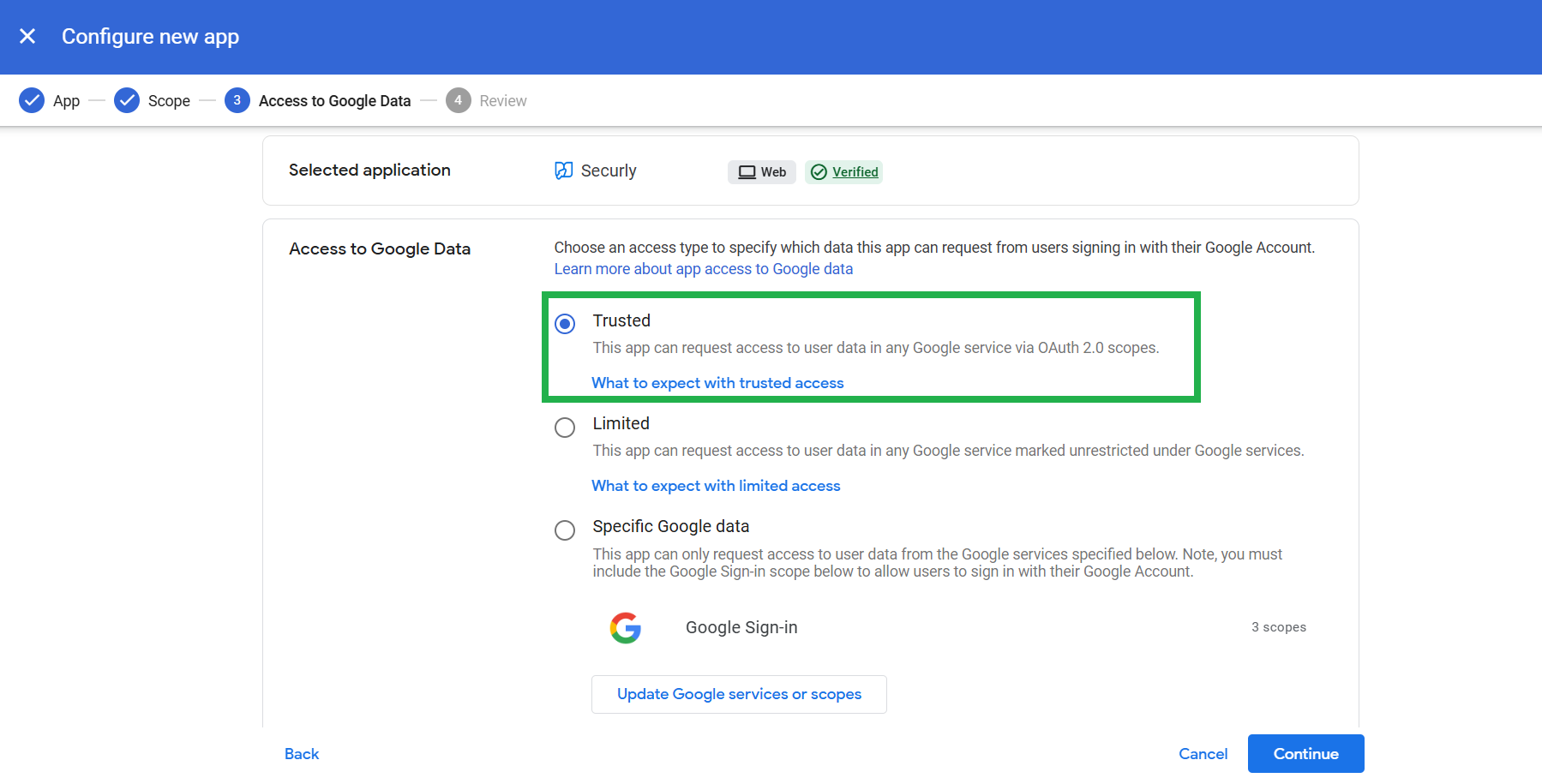Image resolution: width=1542 pixels, height=784 pixels.
Task: Go Back to the previous step
Action: coord(302,754)
